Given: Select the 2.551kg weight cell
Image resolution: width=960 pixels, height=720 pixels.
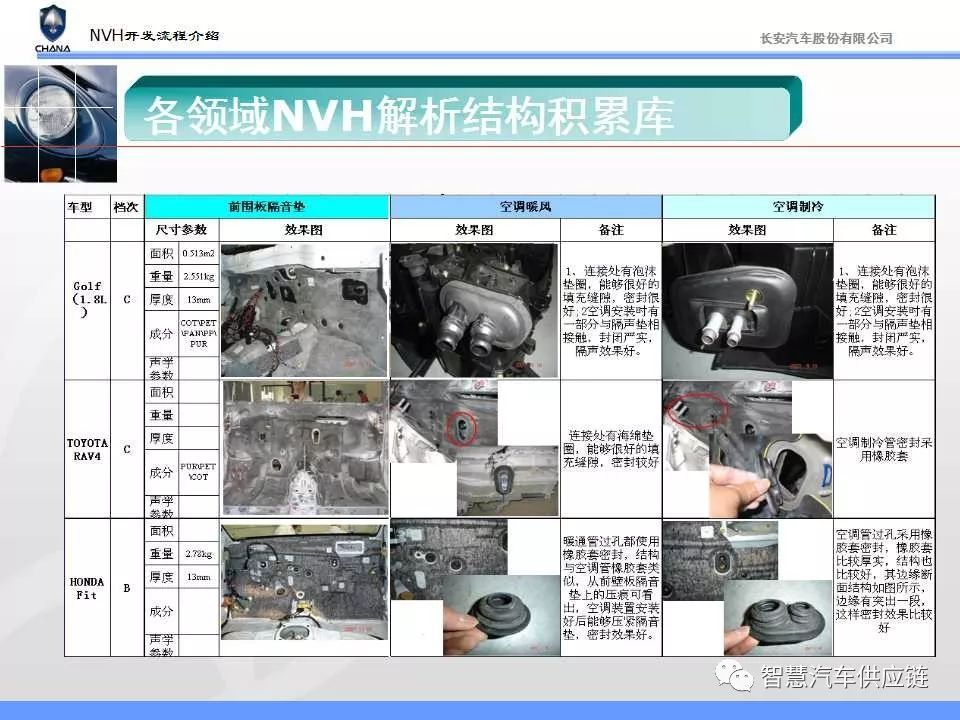Looking at the screenshot, I should [199, 276].
